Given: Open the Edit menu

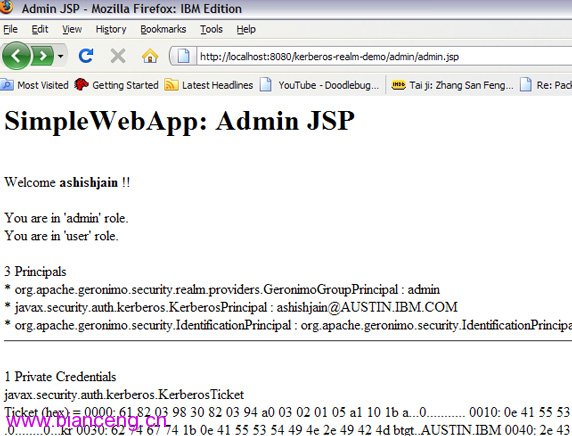Looking at the screenshot, I should pos(40,29).
